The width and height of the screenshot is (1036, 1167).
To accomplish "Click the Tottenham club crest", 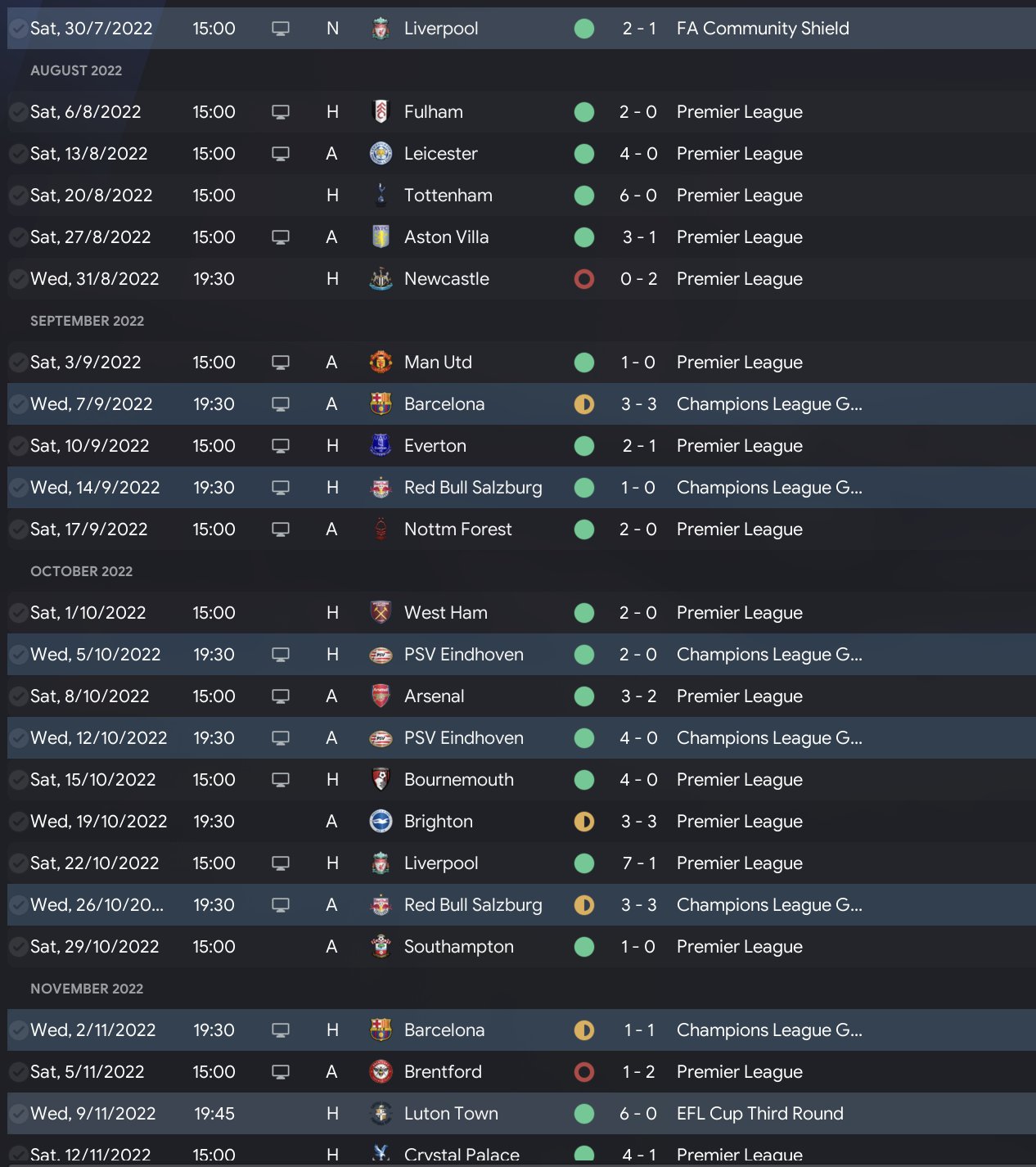I will [381, 196].
